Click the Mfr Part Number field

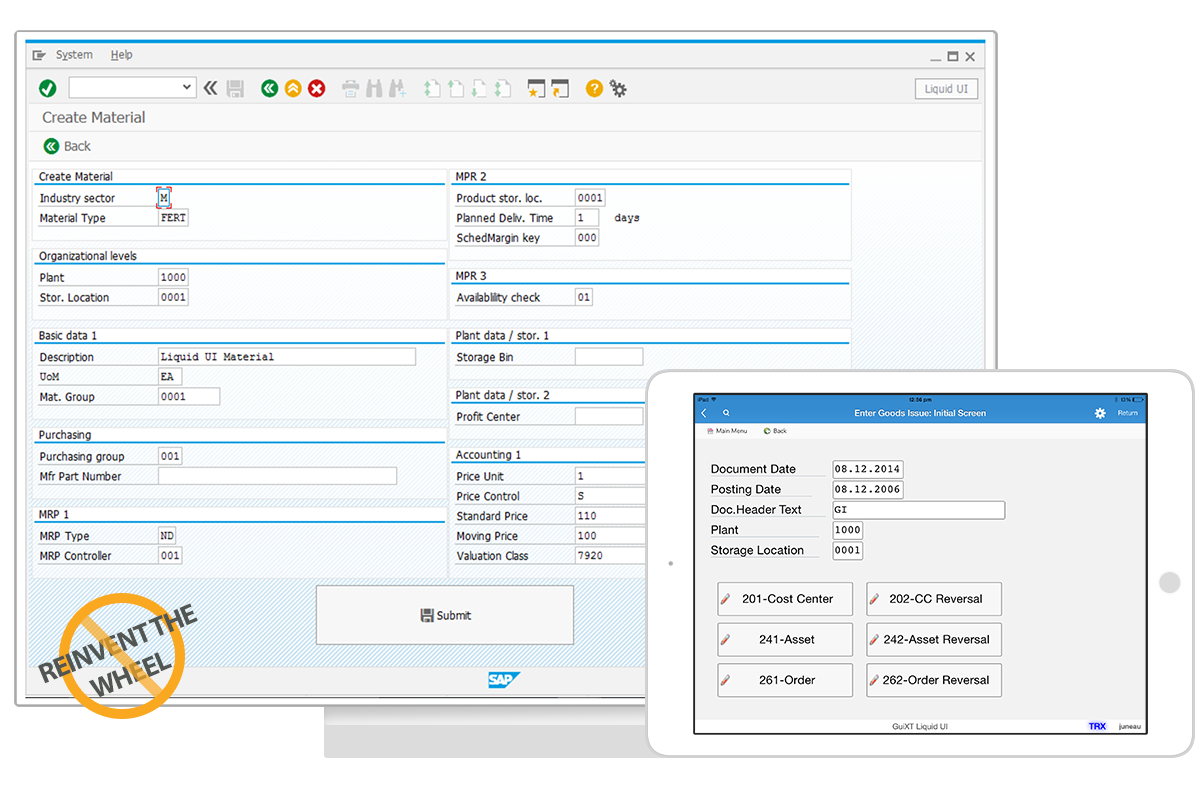point(277,476)
